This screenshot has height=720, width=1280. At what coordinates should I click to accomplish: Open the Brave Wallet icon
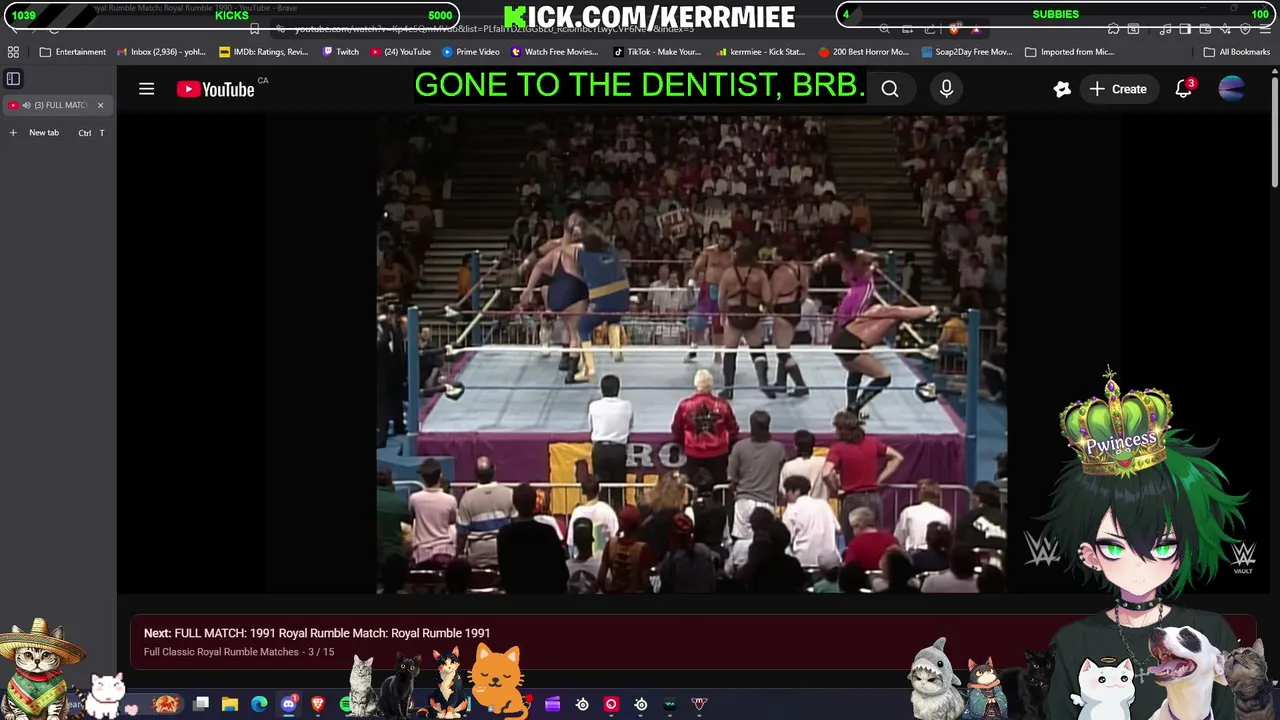1205,29
